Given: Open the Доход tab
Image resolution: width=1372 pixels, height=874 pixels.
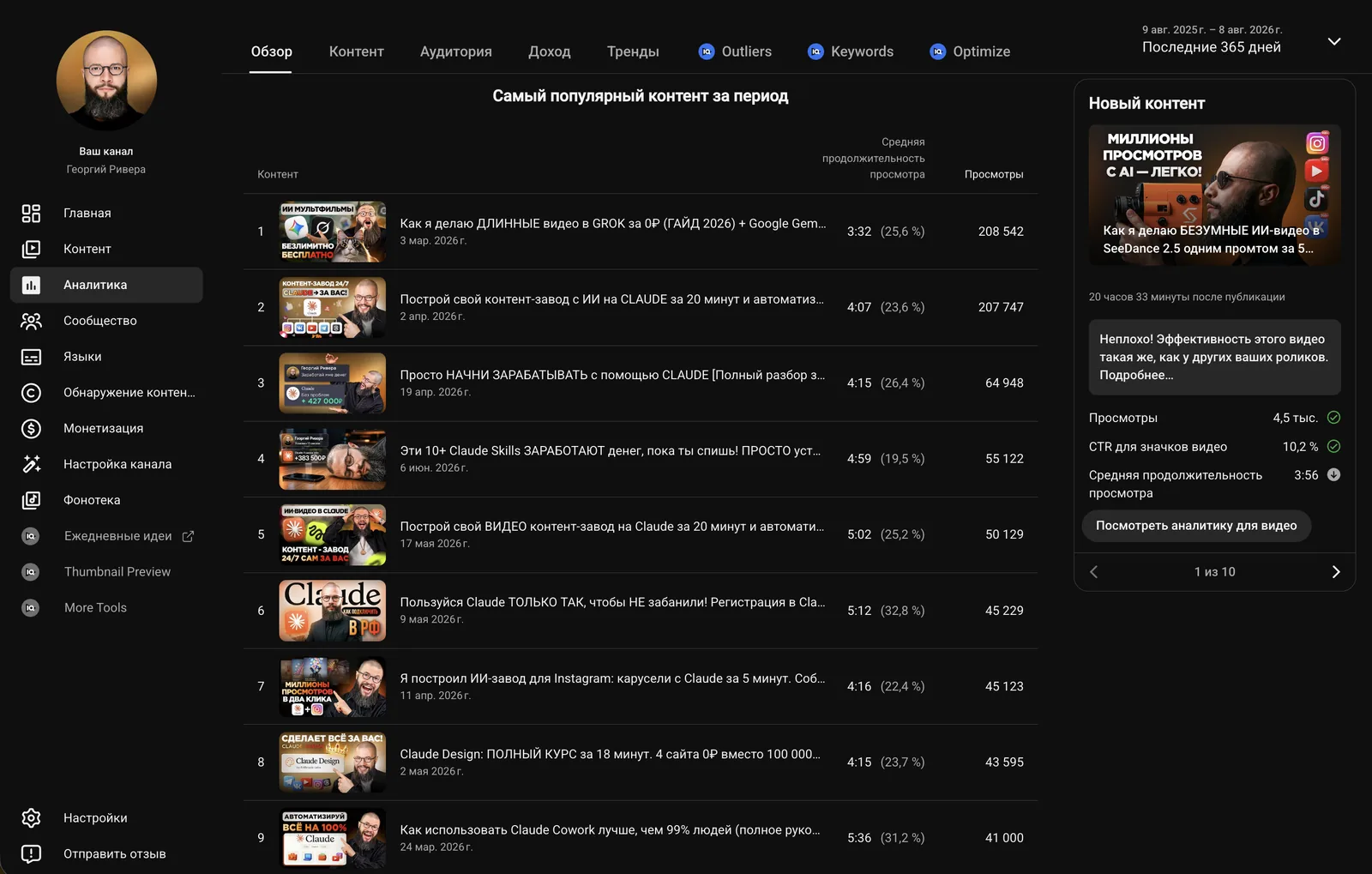Looking at the screenshot, I should pos(550,51).
